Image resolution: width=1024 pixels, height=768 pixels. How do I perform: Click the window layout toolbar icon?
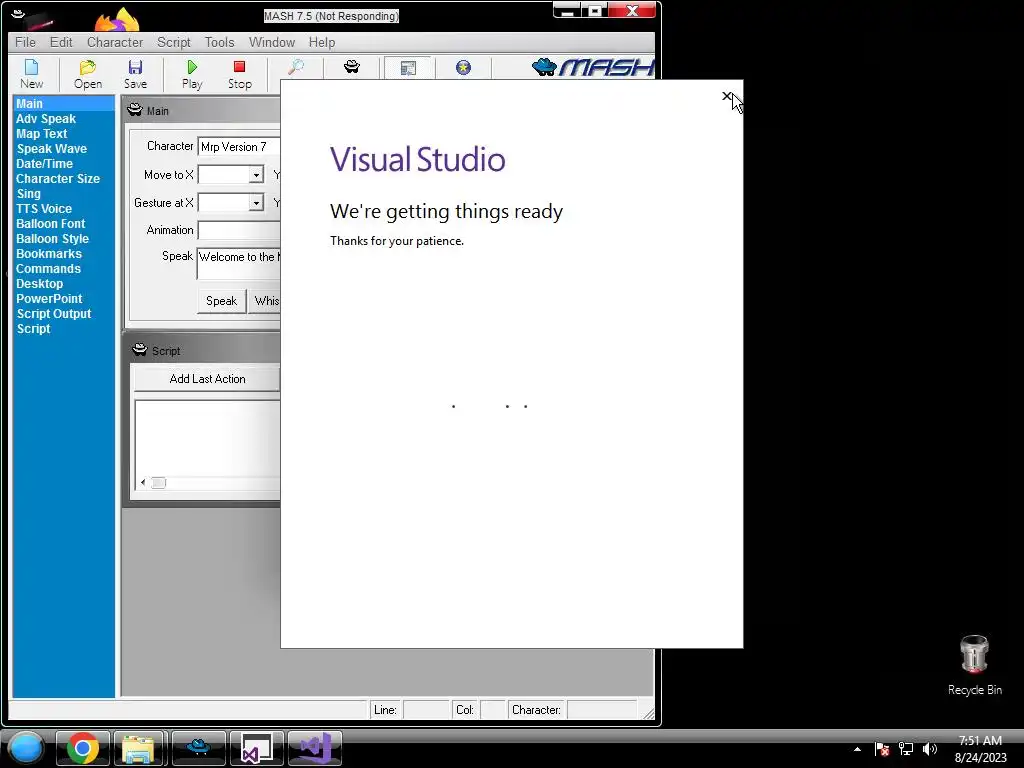408,68
